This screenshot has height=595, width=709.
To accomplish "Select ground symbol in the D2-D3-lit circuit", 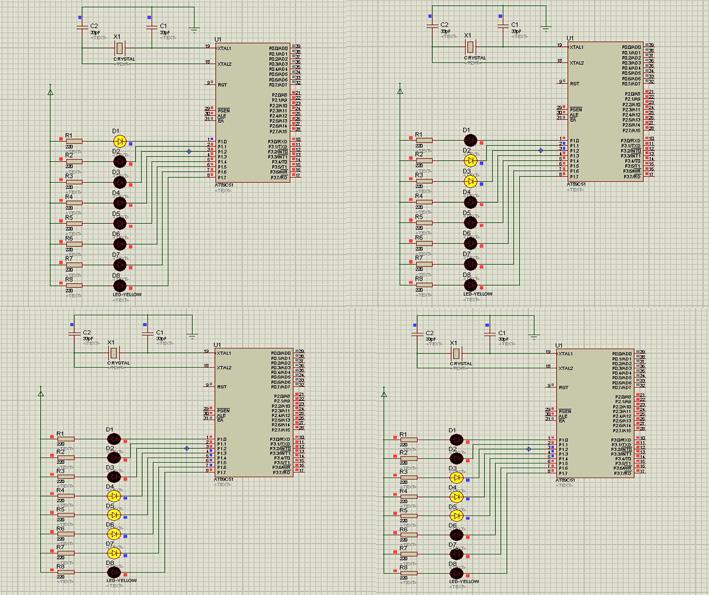I will tap(546, 28).
